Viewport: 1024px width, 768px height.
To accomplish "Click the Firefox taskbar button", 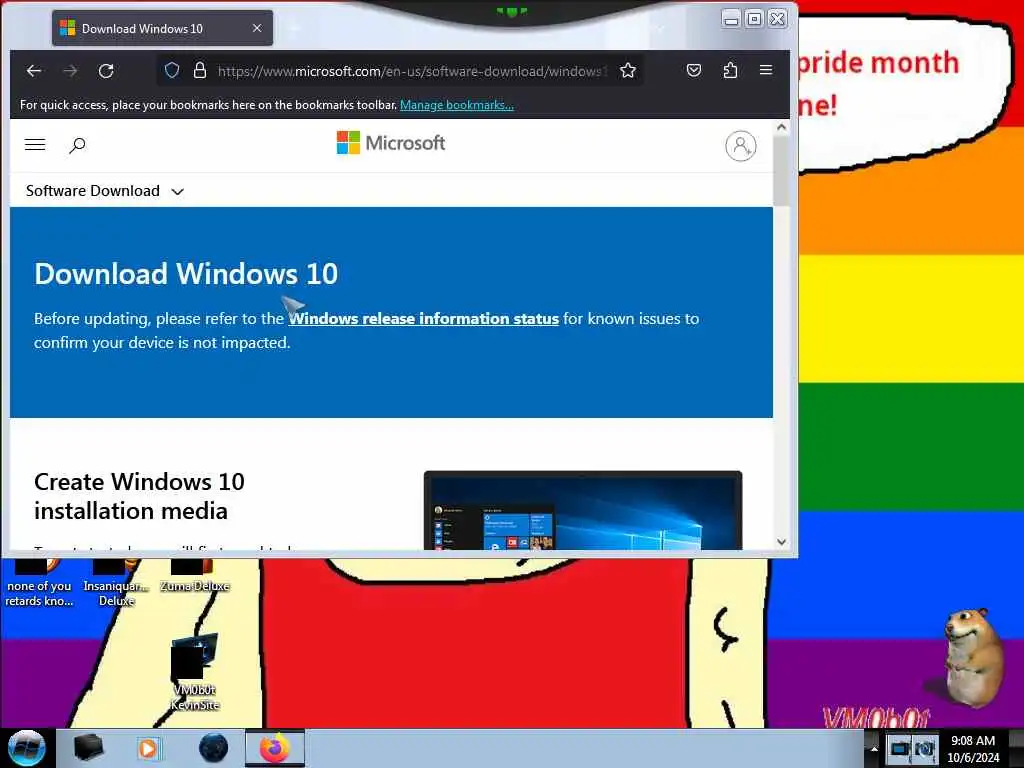I will pyautogui.click(x=275, y=748).
